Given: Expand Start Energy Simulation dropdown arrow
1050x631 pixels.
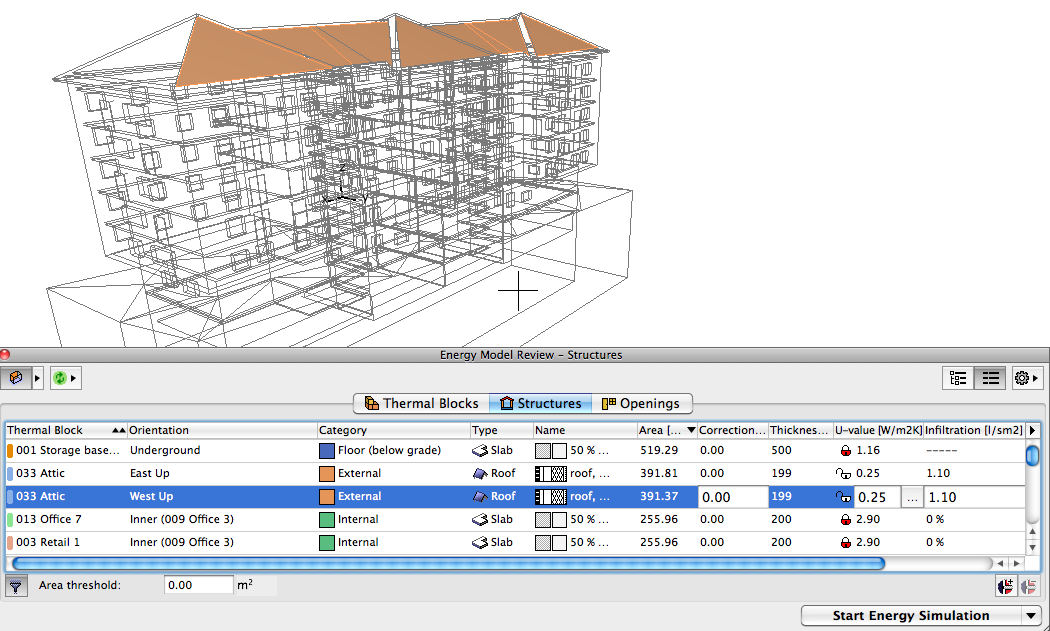Looking at the screenshot, I should coord(1030,616).
